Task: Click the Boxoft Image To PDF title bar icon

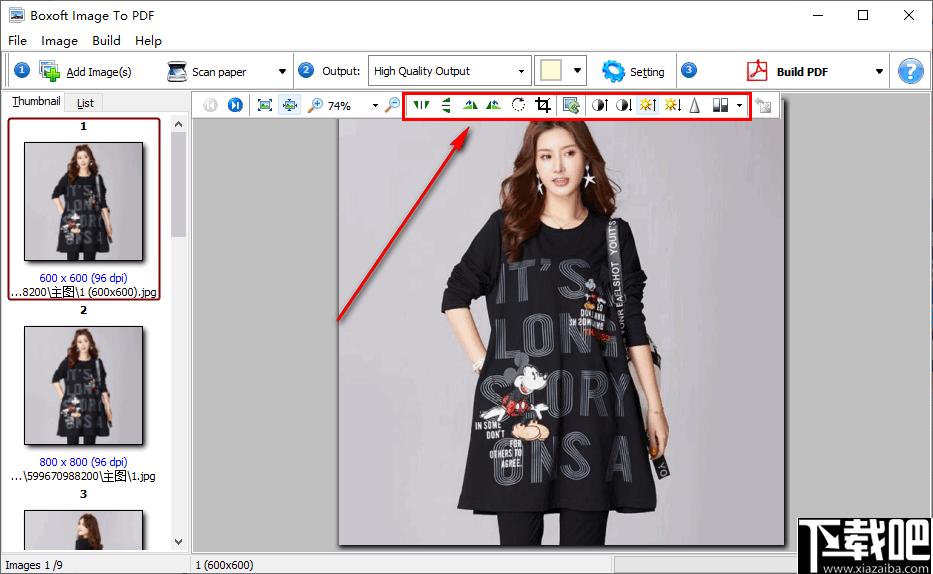Action: 16,15
